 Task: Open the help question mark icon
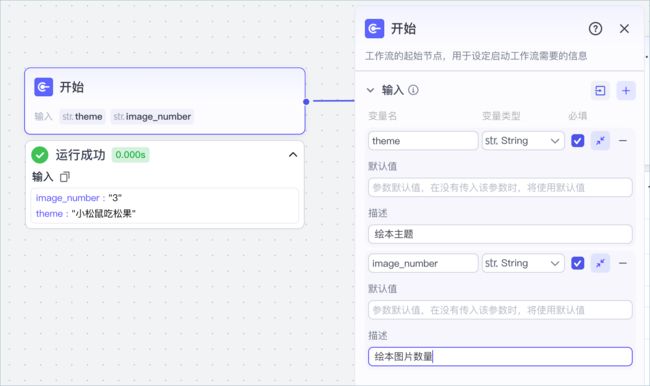pos(595,29)
